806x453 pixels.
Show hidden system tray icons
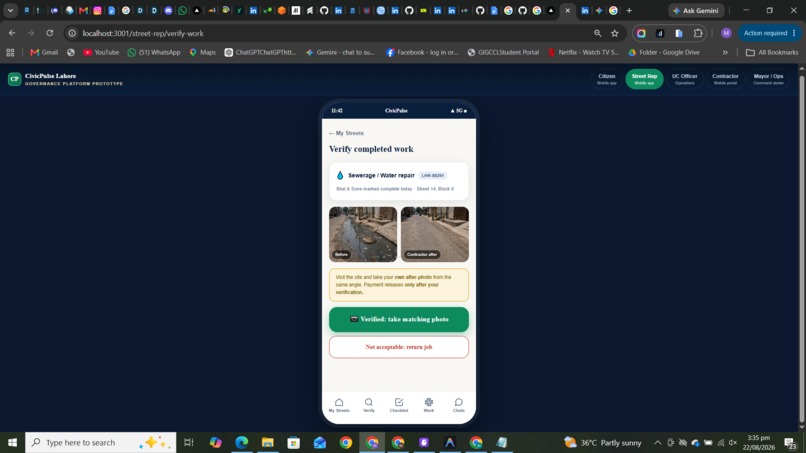[x=657, y=443]
